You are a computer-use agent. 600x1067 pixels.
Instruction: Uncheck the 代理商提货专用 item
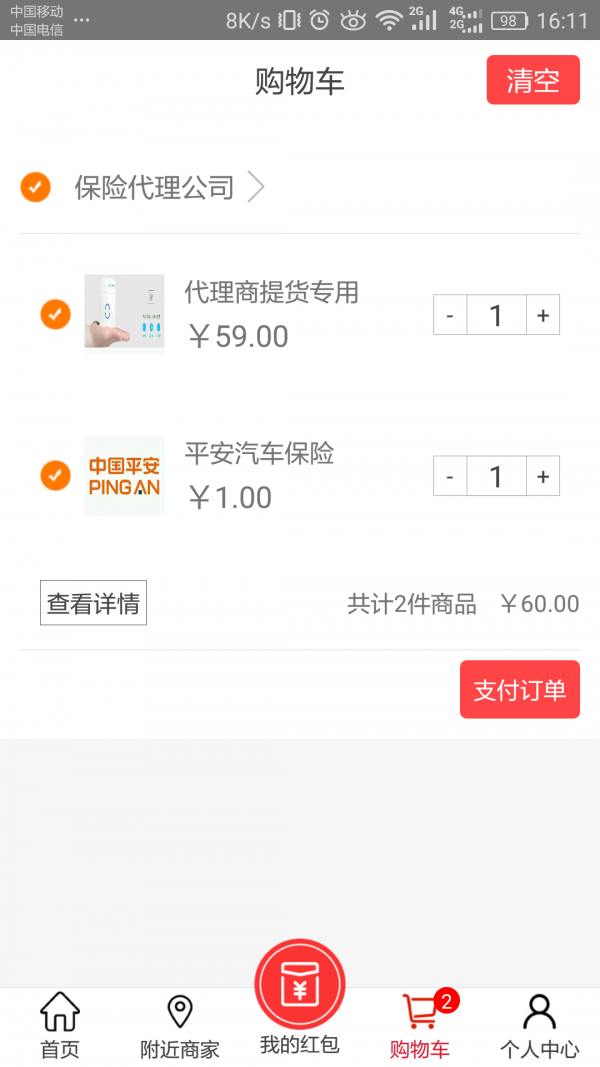55,313
